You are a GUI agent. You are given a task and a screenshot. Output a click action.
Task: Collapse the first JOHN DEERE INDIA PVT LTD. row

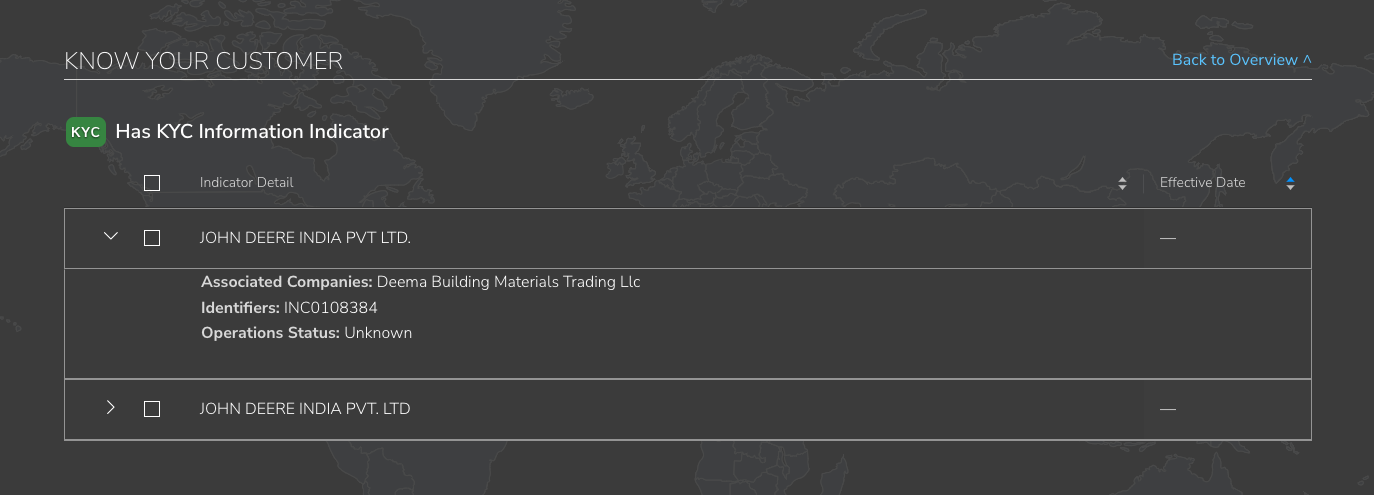pos(111,237)
